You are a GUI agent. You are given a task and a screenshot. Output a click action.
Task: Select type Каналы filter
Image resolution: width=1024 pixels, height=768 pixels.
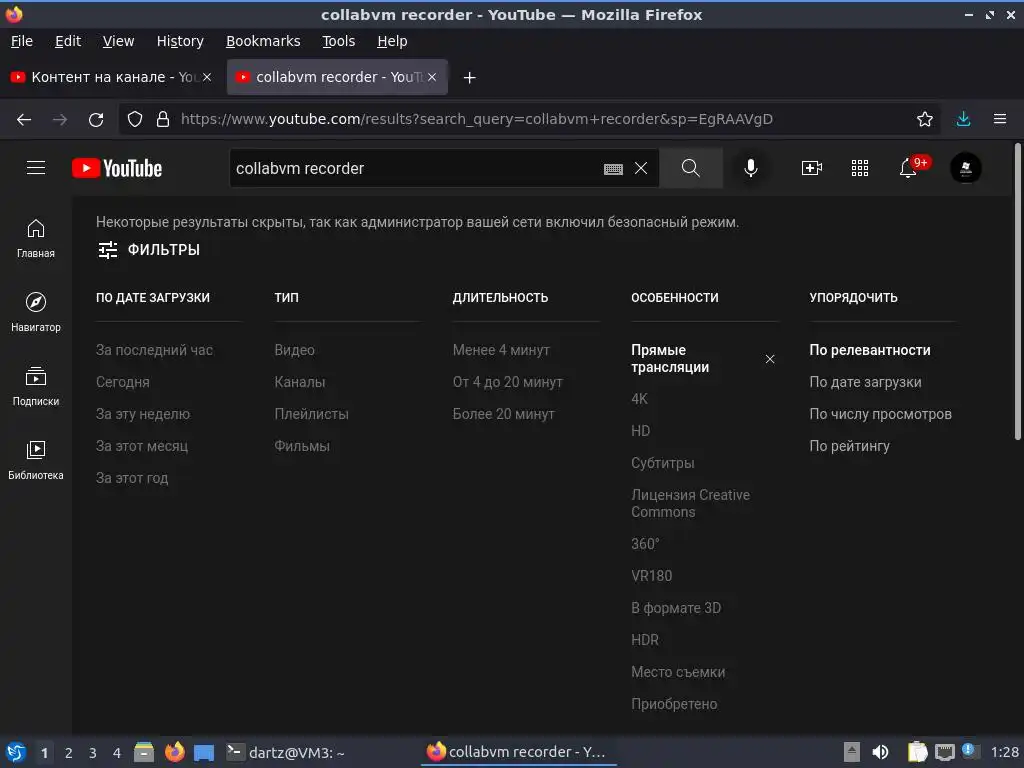[x=300, y=382]
